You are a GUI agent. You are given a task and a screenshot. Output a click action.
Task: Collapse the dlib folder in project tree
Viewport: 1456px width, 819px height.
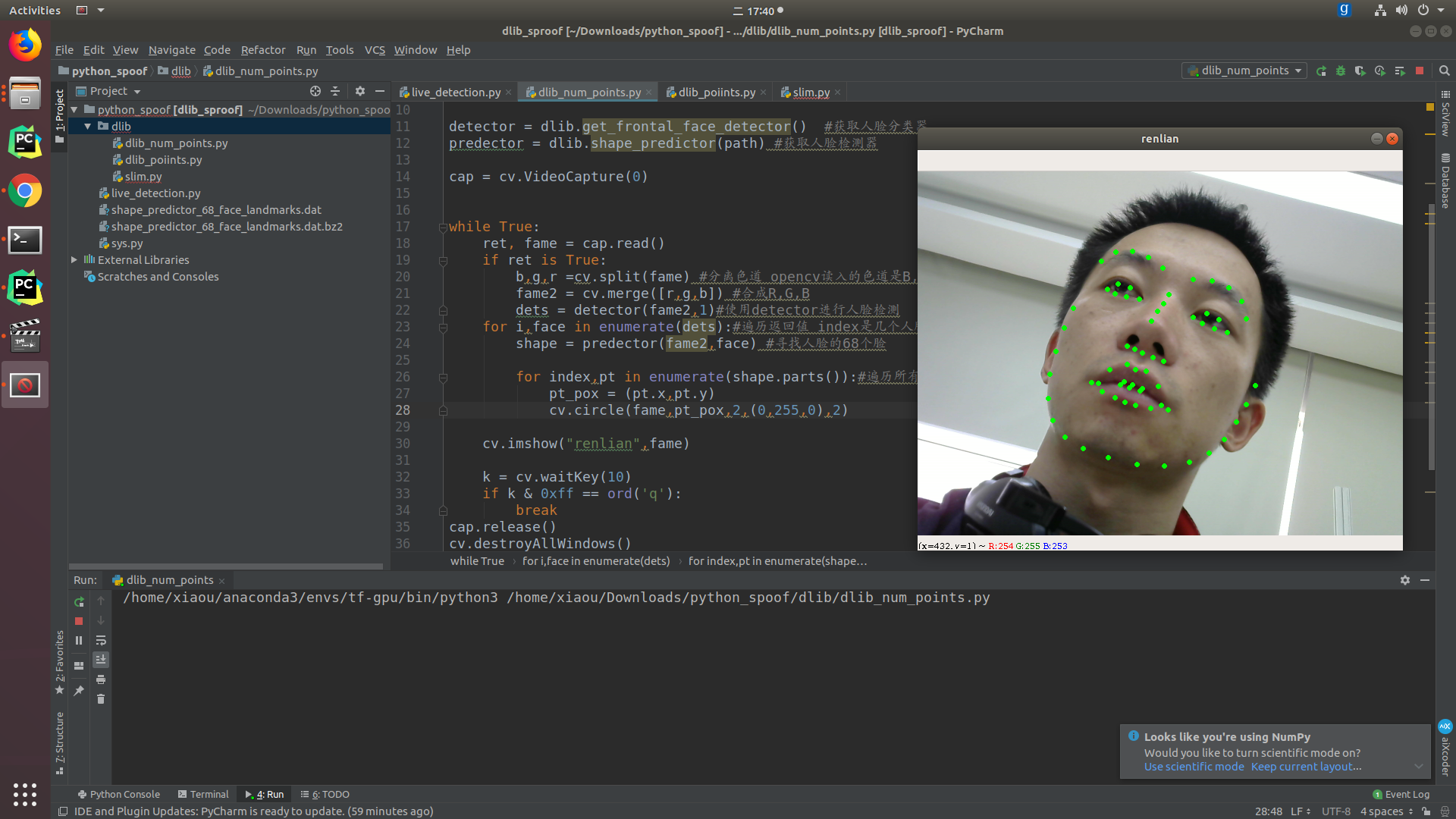88,127
